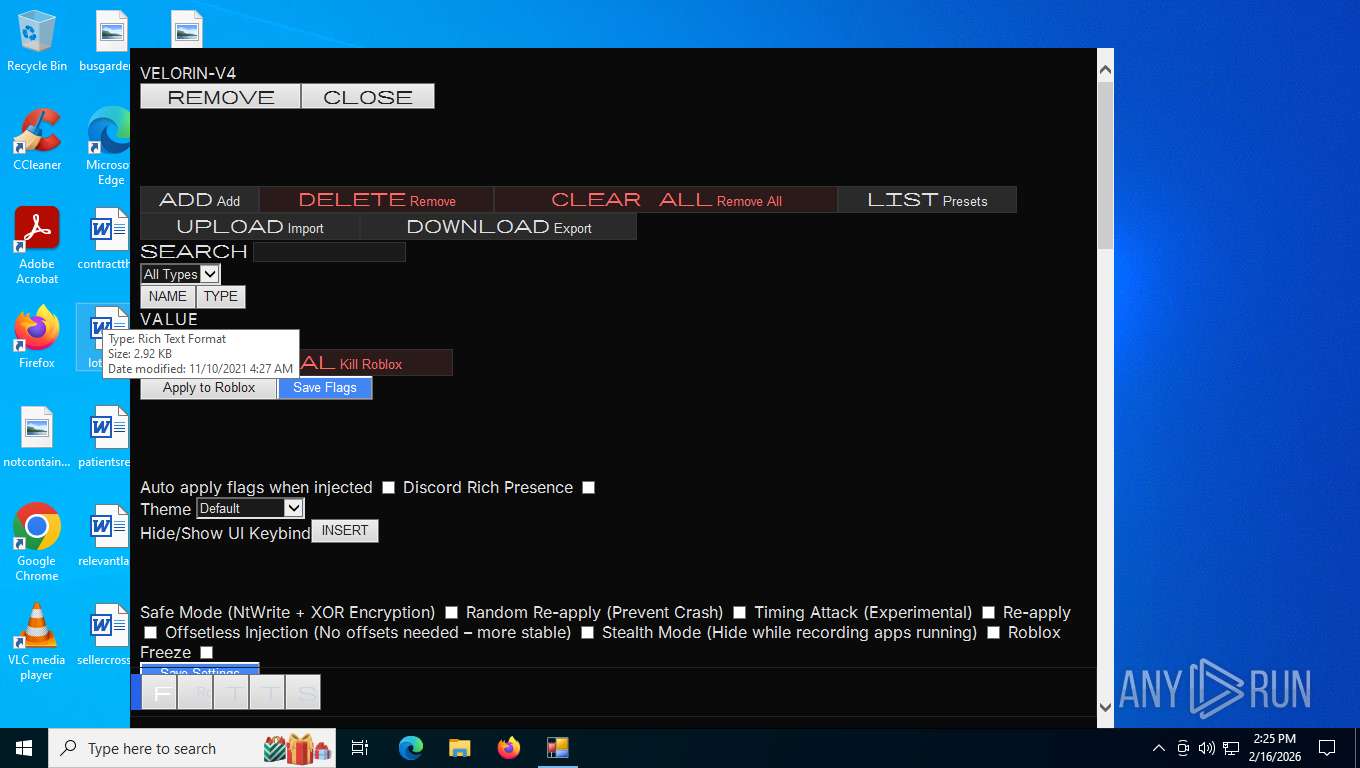Open the Windows Start menu

tap(24, 748)
